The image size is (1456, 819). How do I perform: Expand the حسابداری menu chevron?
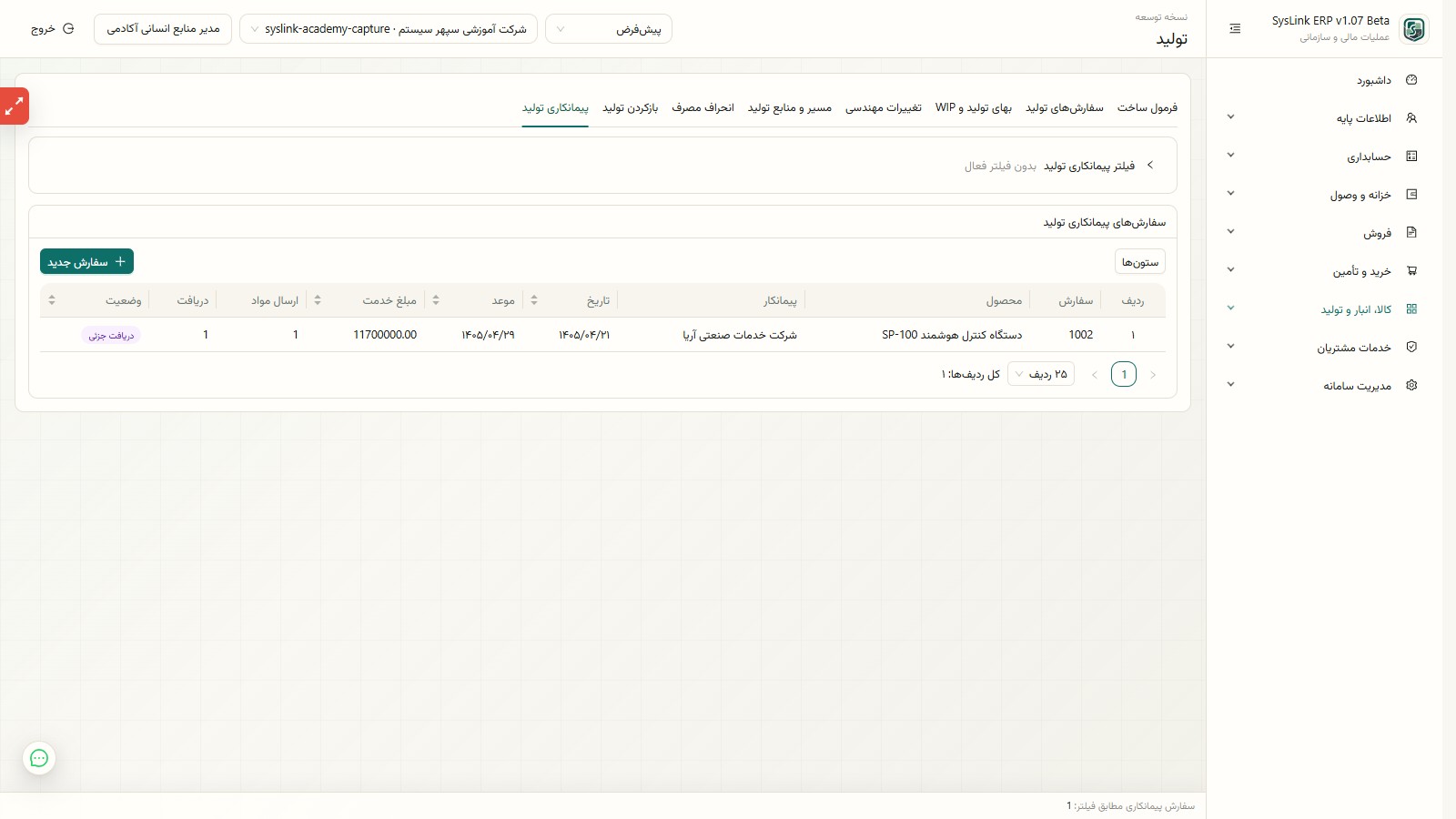[x=1230, y=156]
